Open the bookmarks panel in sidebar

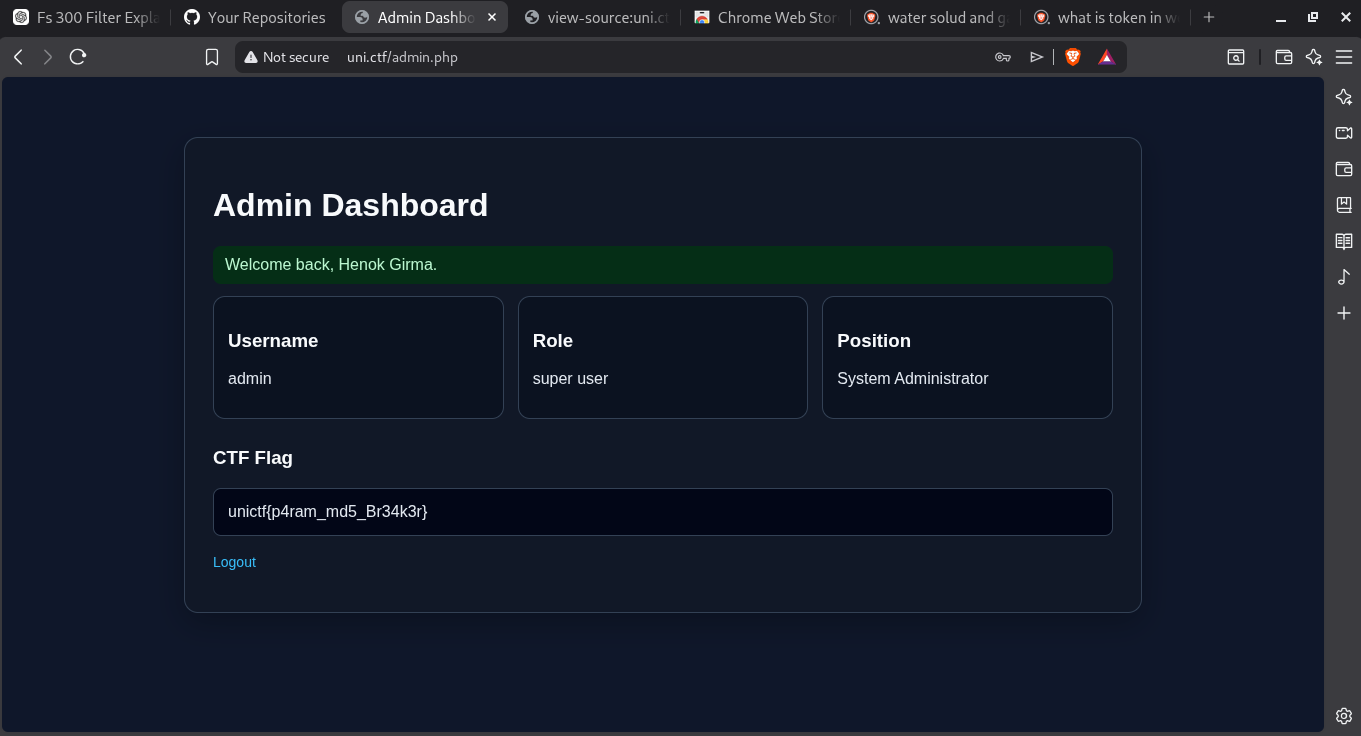1344,205
